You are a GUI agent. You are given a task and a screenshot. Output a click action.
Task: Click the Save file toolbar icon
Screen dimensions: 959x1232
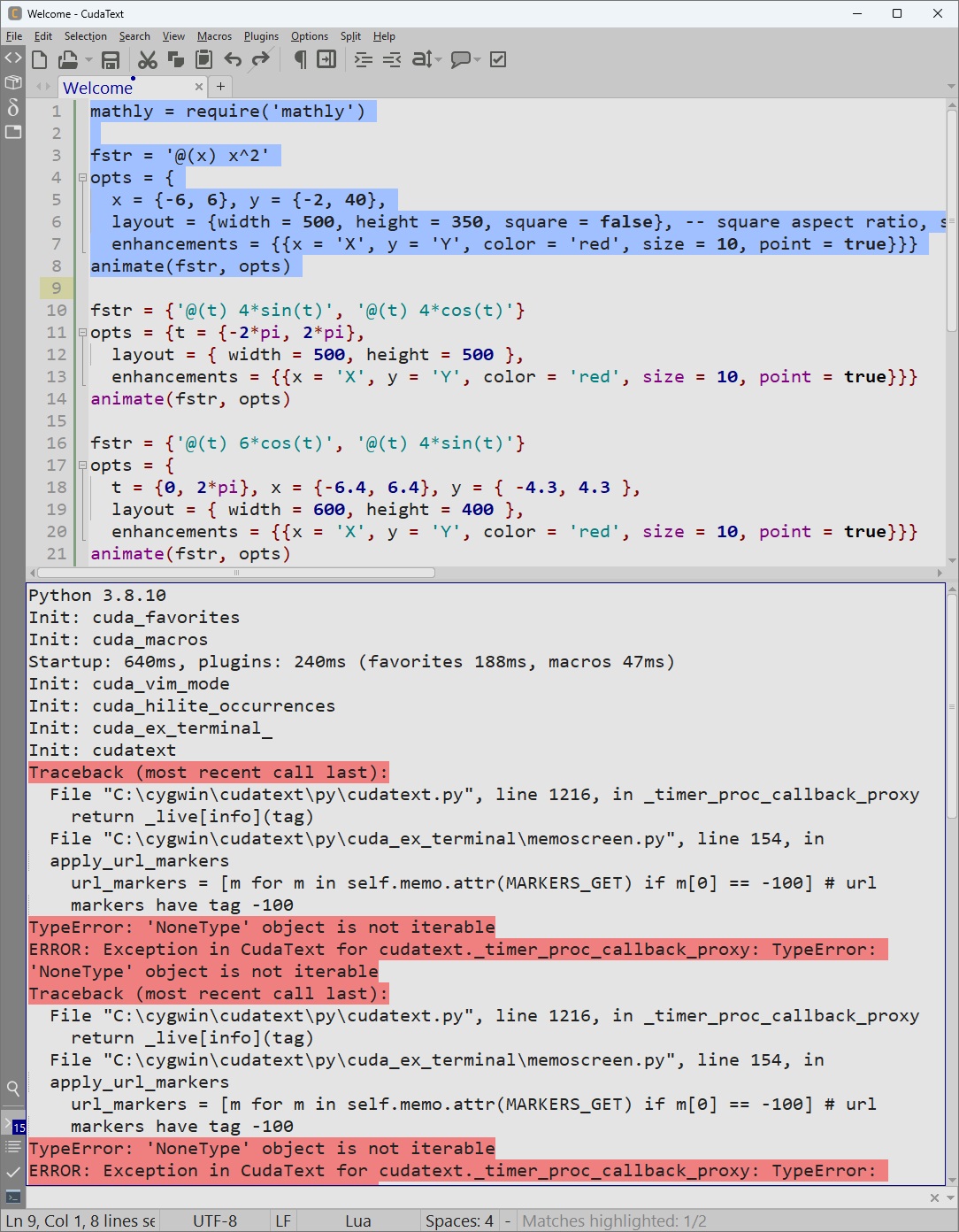coord(111,59)
